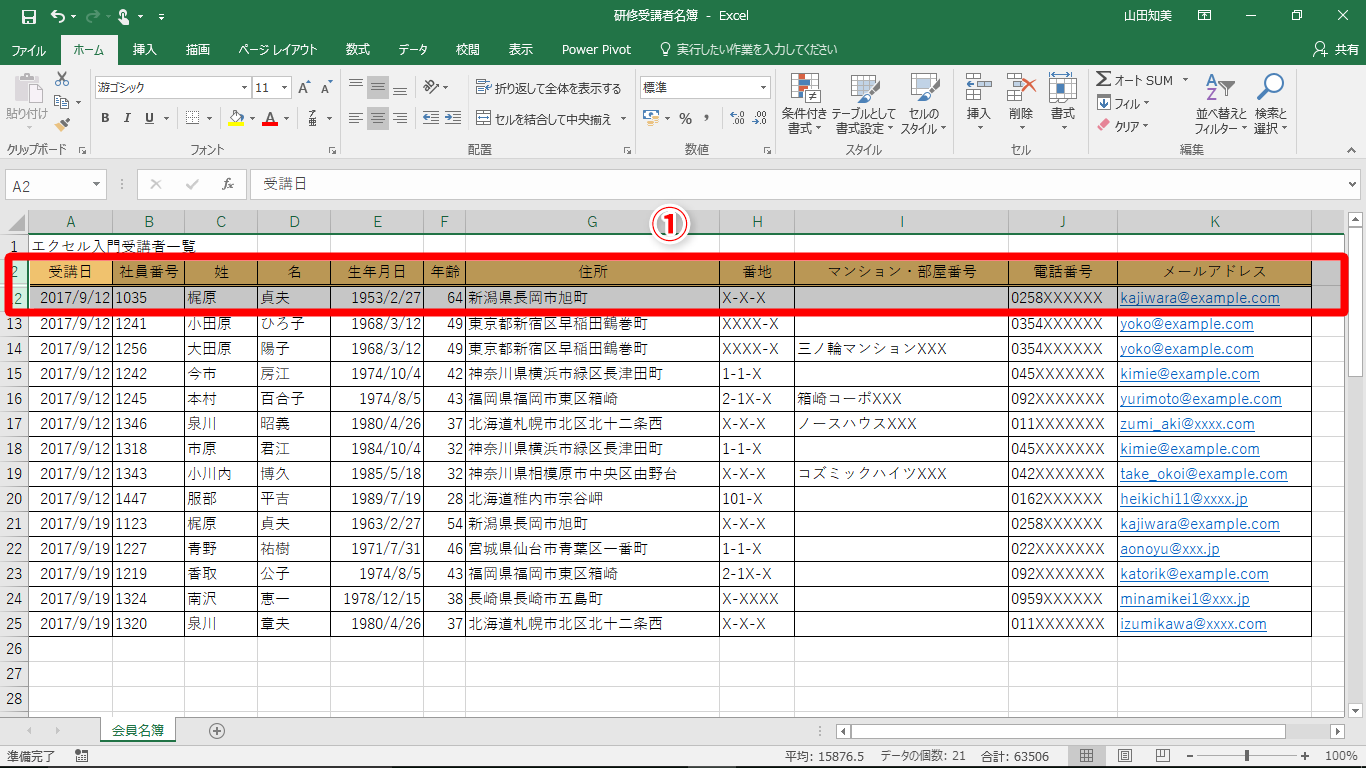Toggle 折り返して全体を表示する wrap text
This screenshot has height=768, width=1366.
[549, 88]
